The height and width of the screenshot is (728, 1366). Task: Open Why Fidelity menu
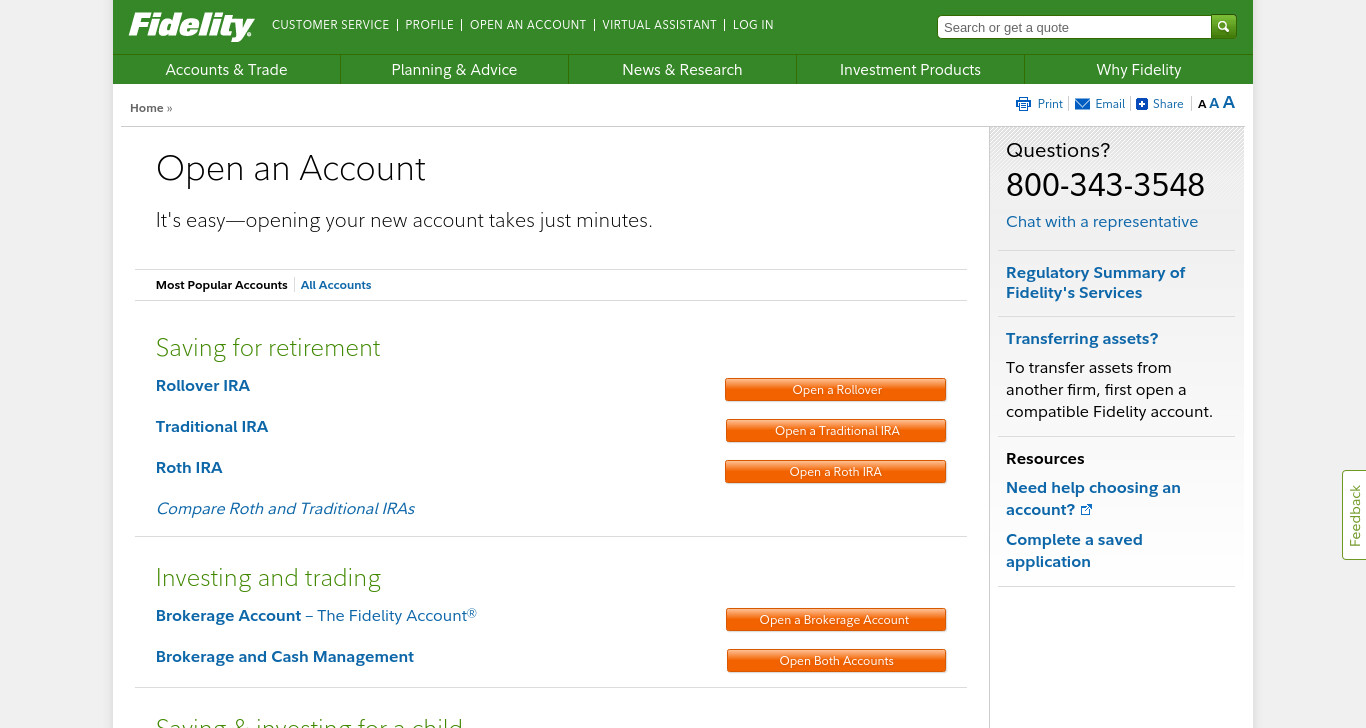tap(1138, 70)
